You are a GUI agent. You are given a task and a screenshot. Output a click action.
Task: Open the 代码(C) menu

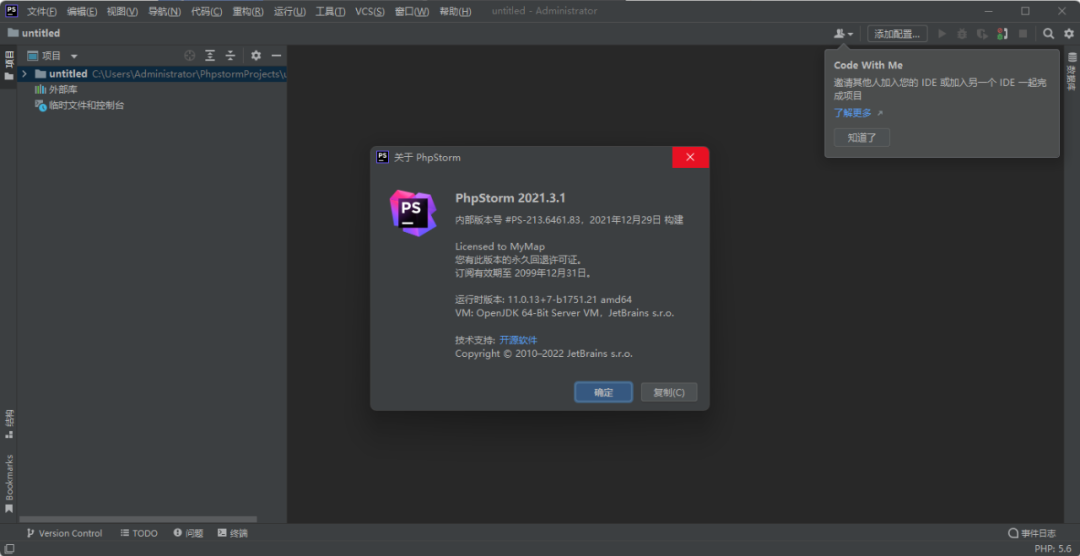pos(207,12)
